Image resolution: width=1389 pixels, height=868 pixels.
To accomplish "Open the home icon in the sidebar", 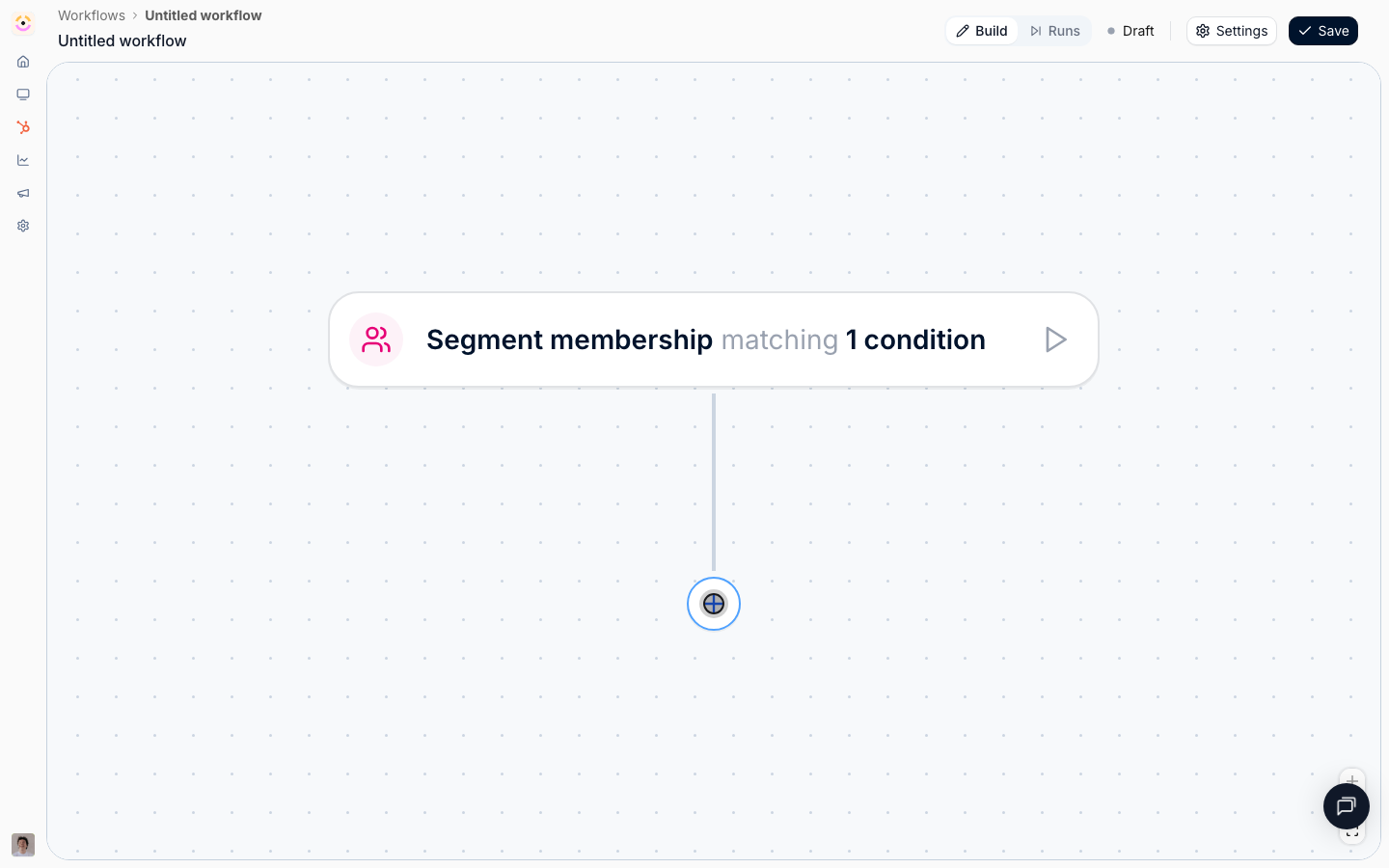I will pos(23,62).
